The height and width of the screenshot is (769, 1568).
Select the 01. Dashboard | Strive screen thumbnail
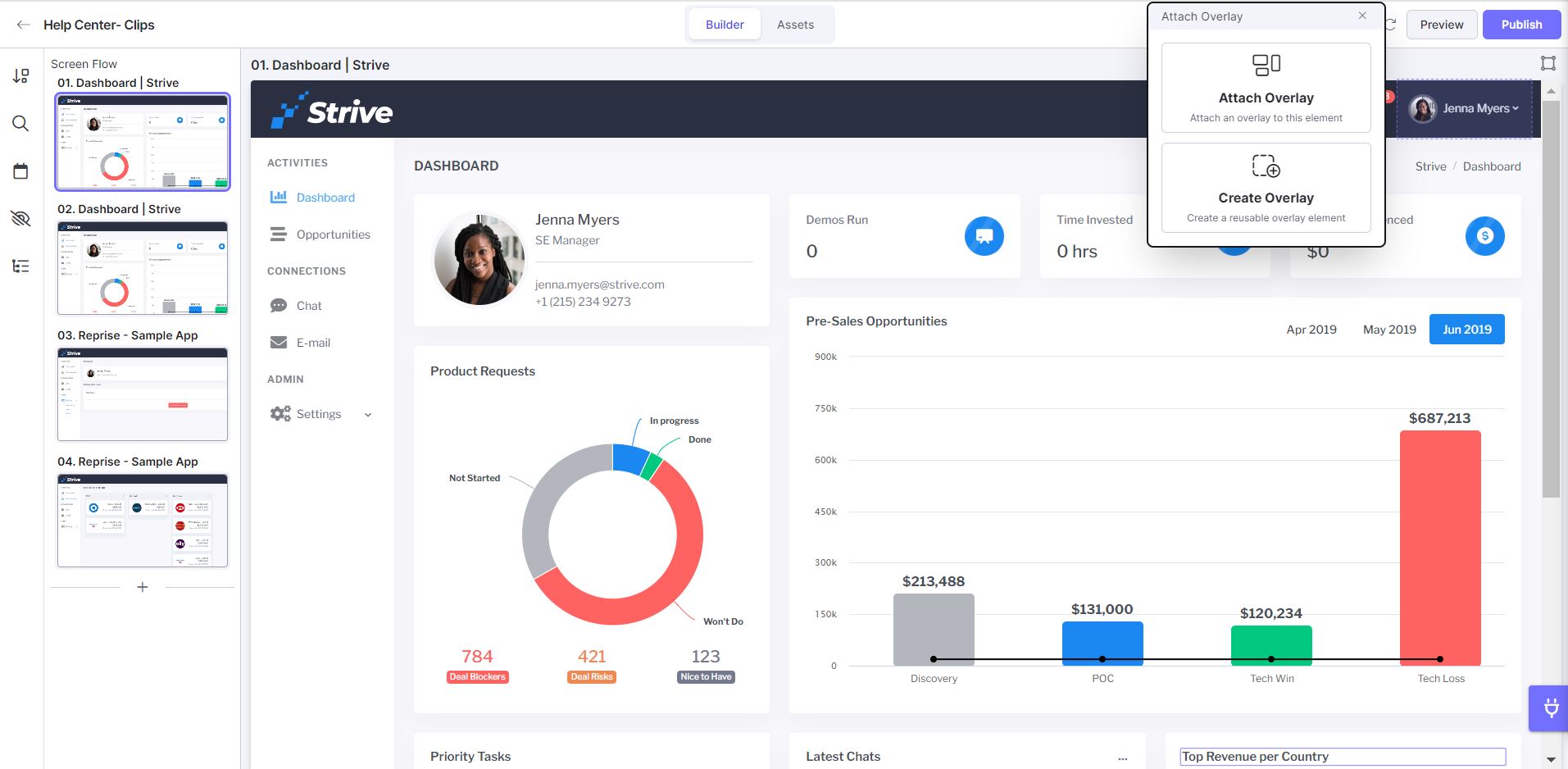(x=143, y=142)
